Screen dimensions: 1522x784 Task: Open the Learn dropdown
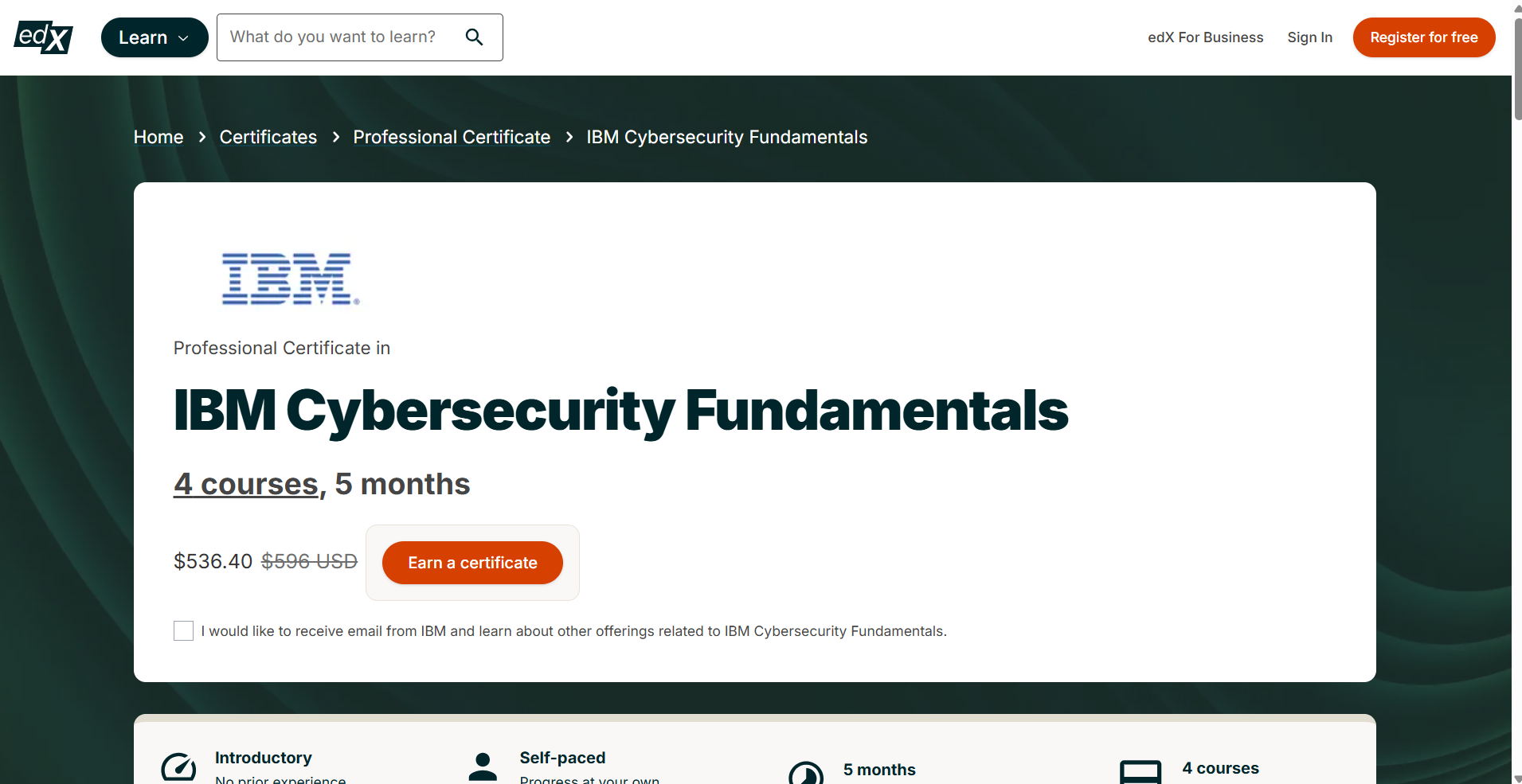[x=154, y=37]
